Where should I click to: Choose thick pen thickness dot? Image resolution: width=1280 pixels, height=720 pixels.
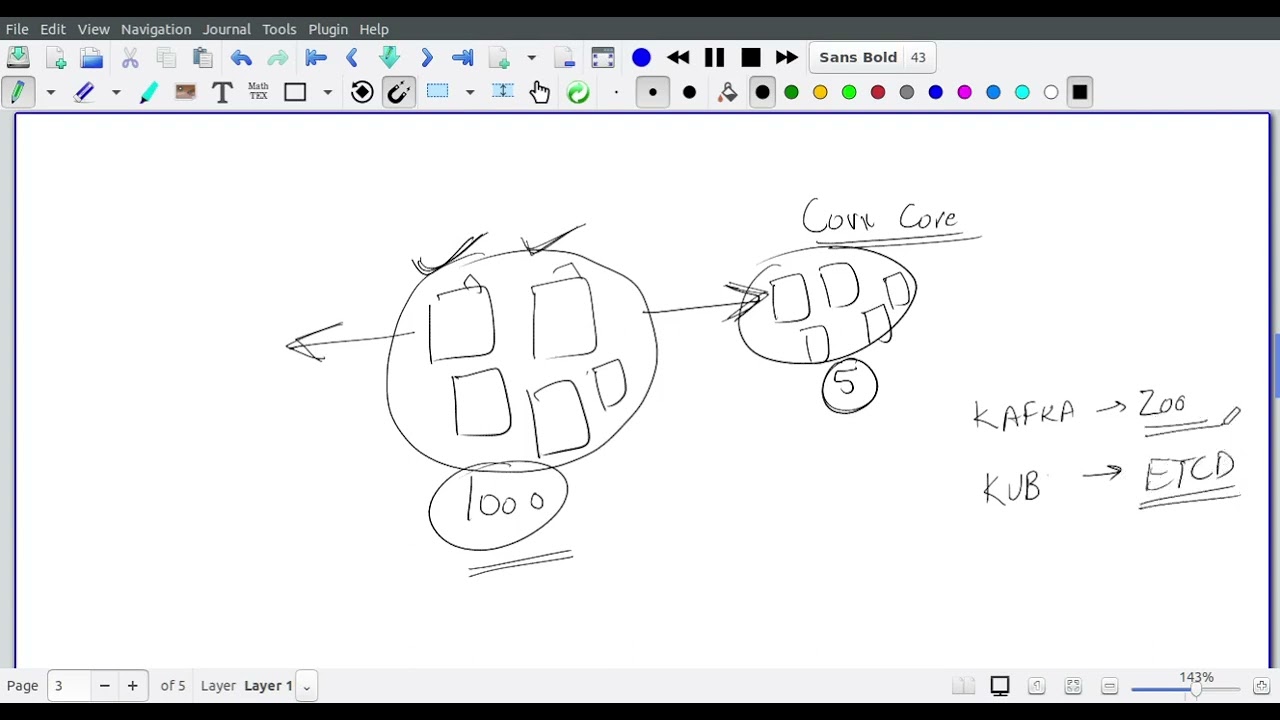point(689,93)
